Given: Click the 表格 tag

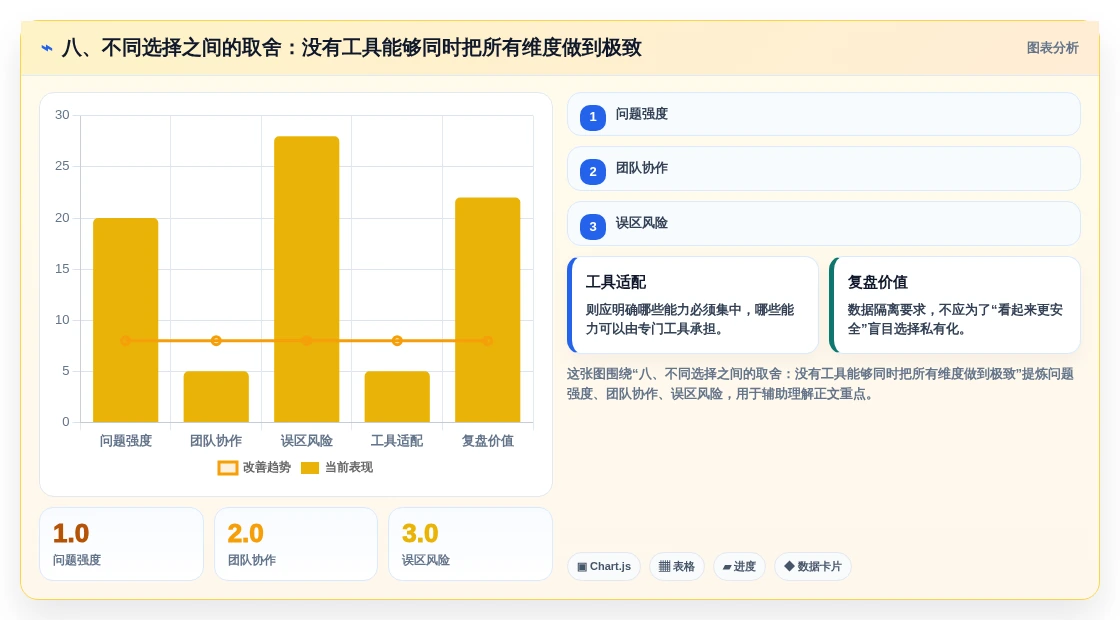Looking at the screenshot, I should (677, 566).
